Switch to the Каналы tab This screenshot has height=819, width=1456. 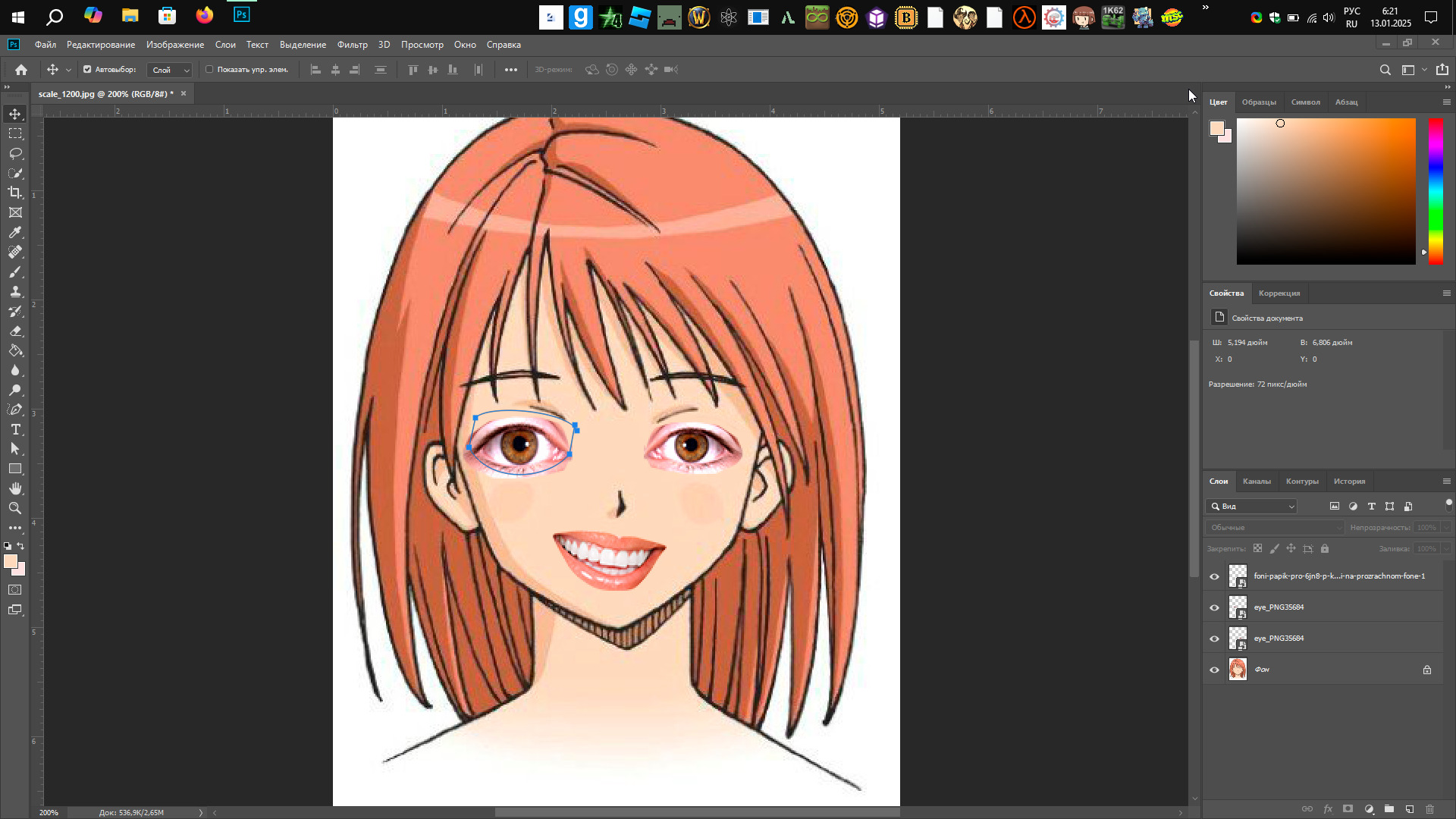(x=1256, y=481)
